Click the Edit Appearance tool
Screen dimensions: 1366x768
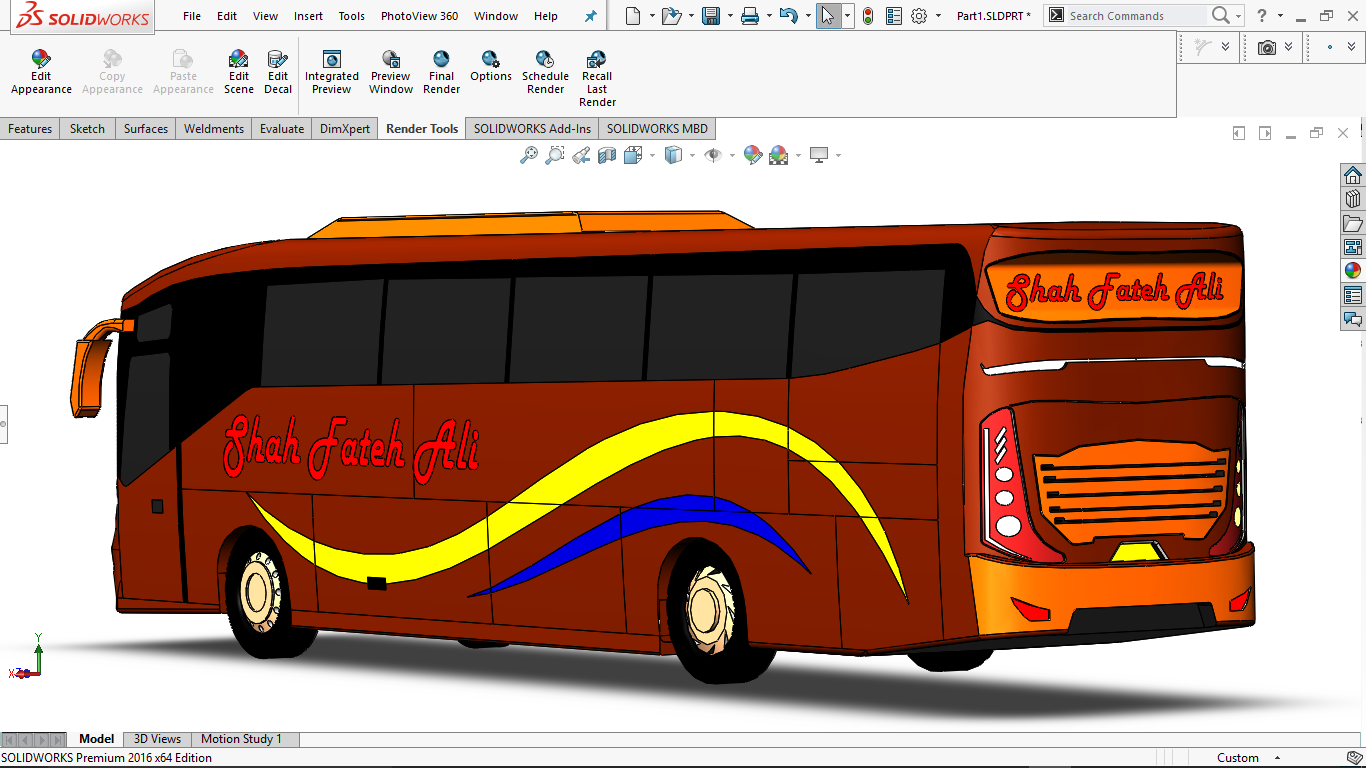[x=41, y=72]
